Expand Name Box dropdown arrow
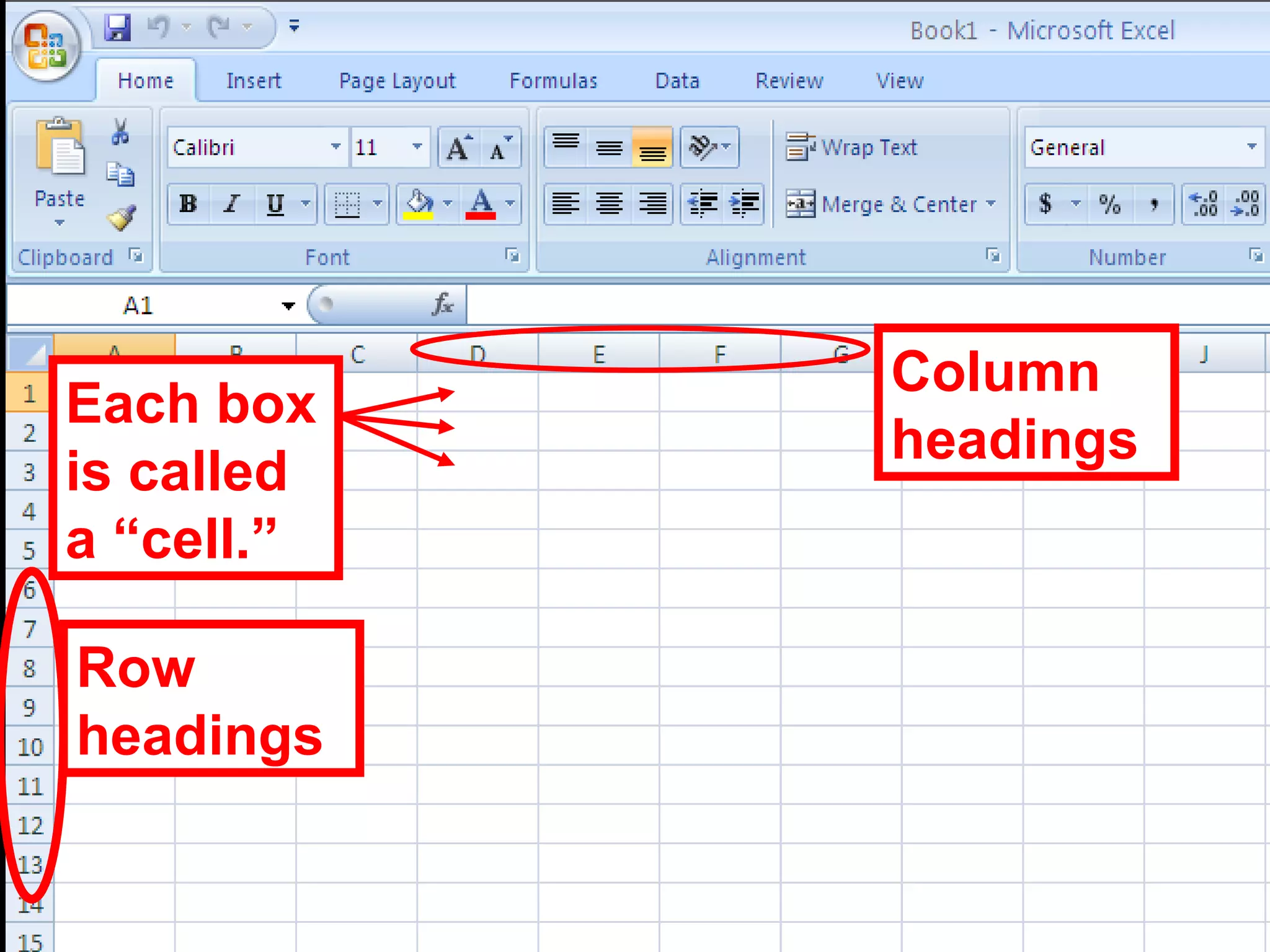Viewport: 1270px width, 952px height. coord(288,306)
